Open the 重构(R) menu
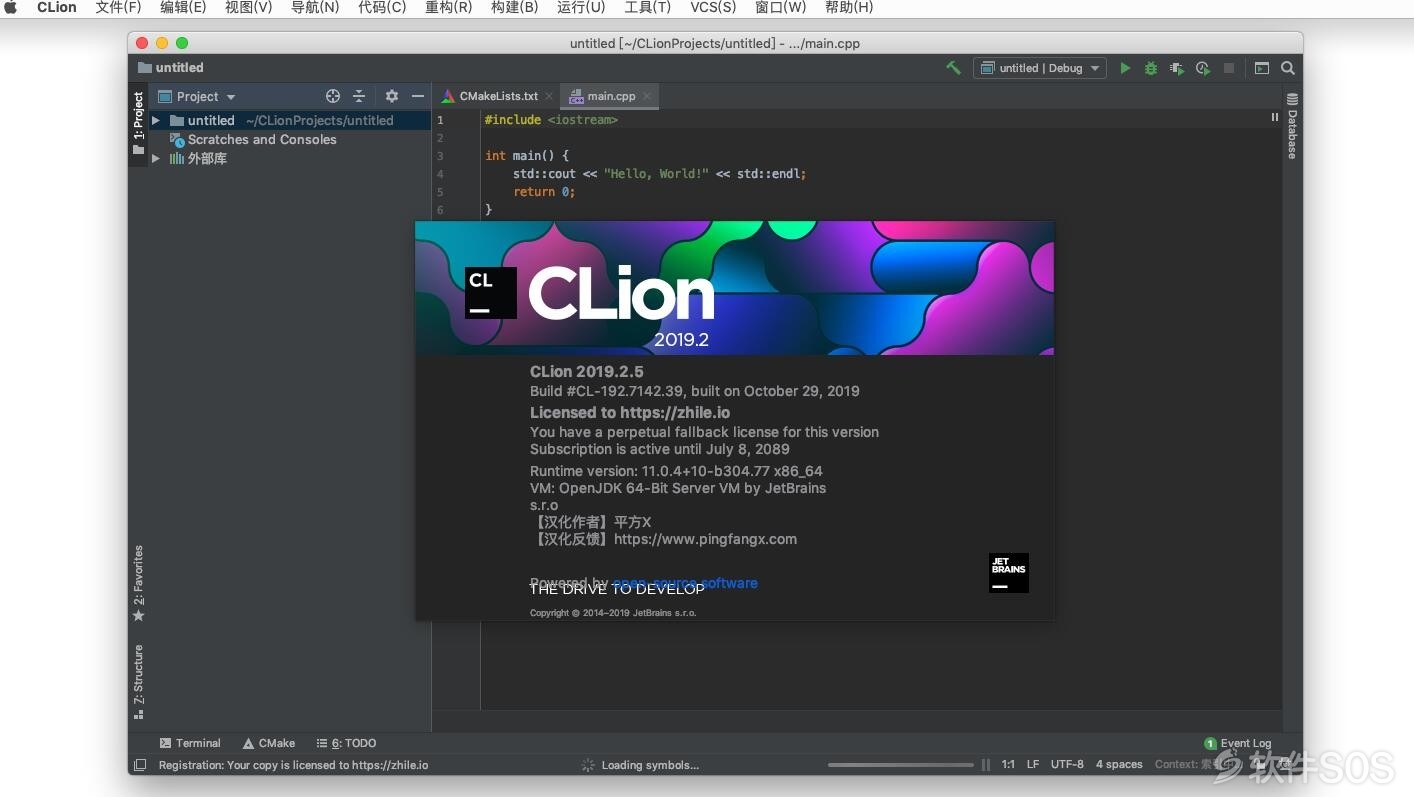The width and height of the screenshot is (1414, 797). [448, 7]
